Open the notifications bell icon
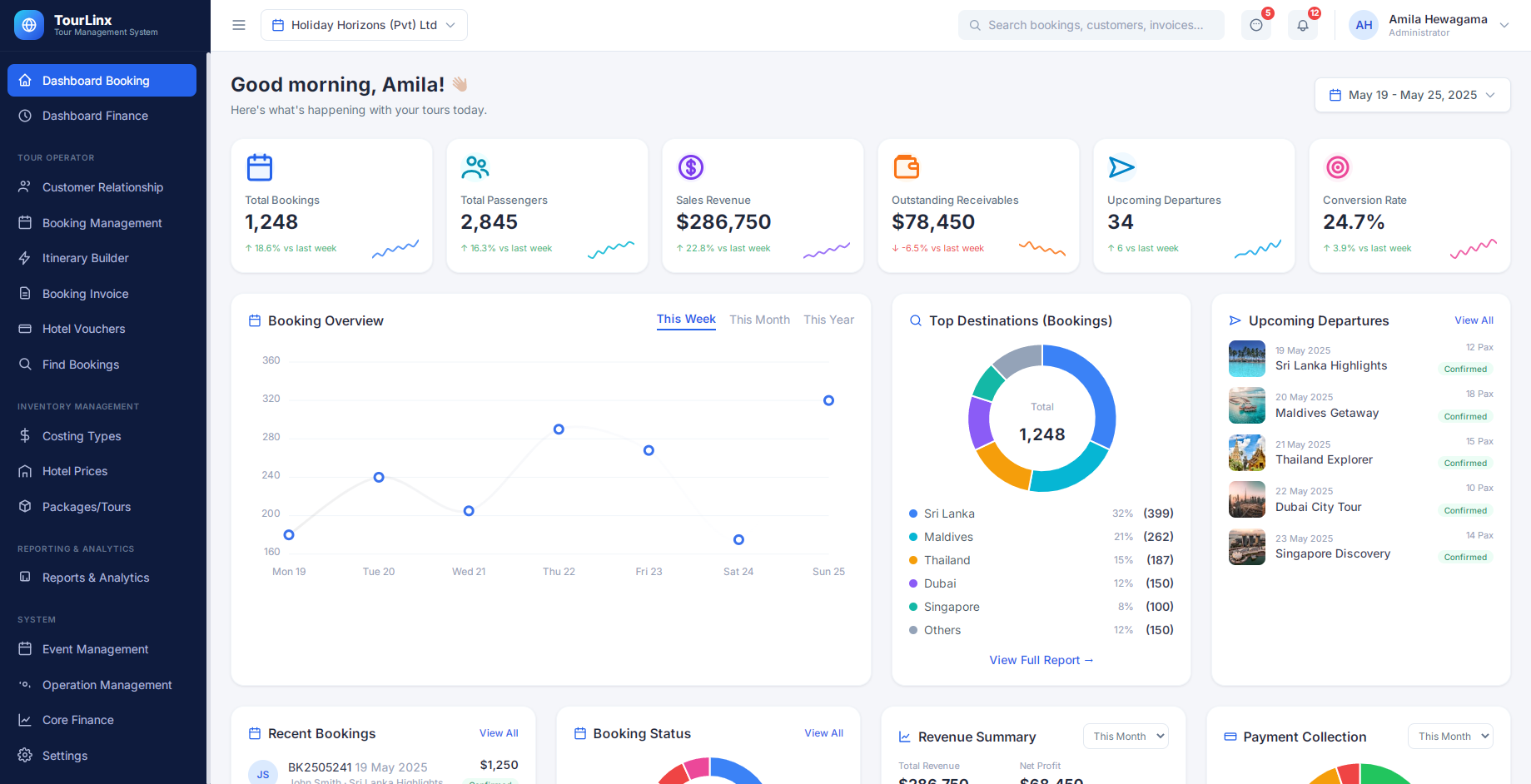 pos(1303,25)
